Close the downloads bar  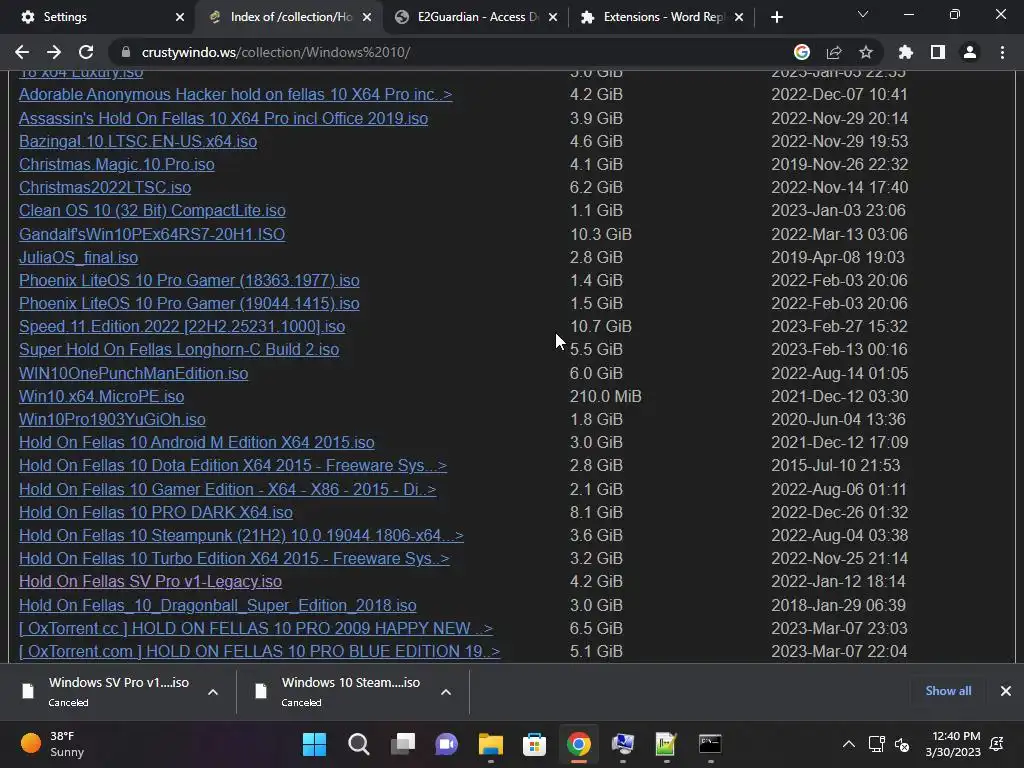coord(1005,690)
